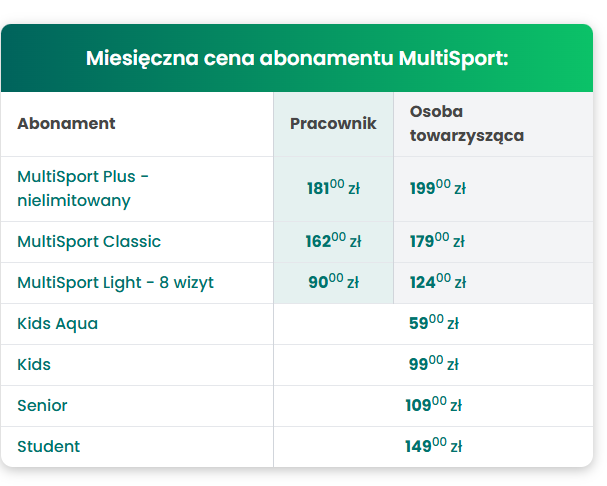Click the 181 zł employee price
Viewport: 607px width, 486px height.
pyautogui.click(x=333, y=188)
